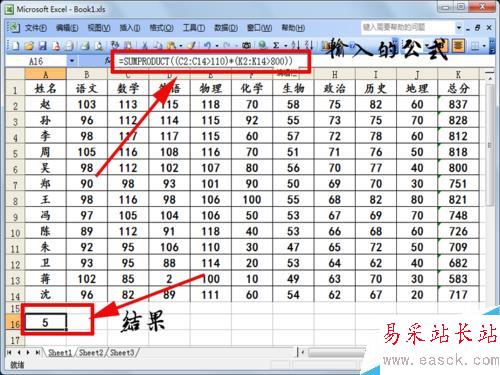Click the formula bar SUMPRODUCT text
The image size is (500, 375).
coord(206,61)
